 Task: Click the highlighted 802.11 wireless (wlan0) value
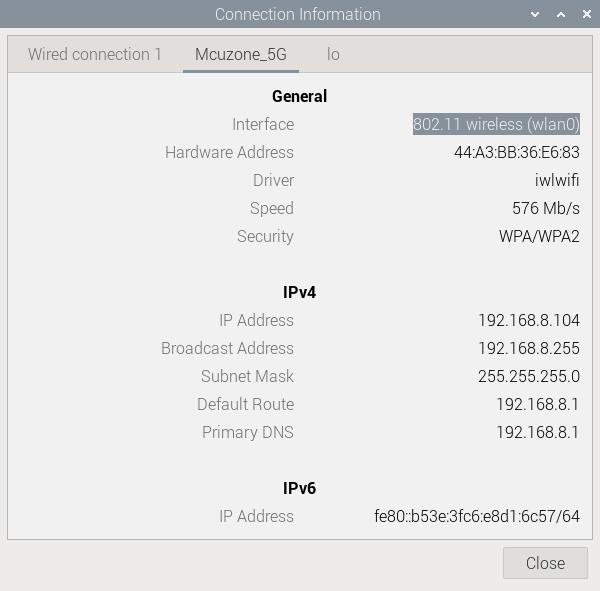tap(496, 125)
